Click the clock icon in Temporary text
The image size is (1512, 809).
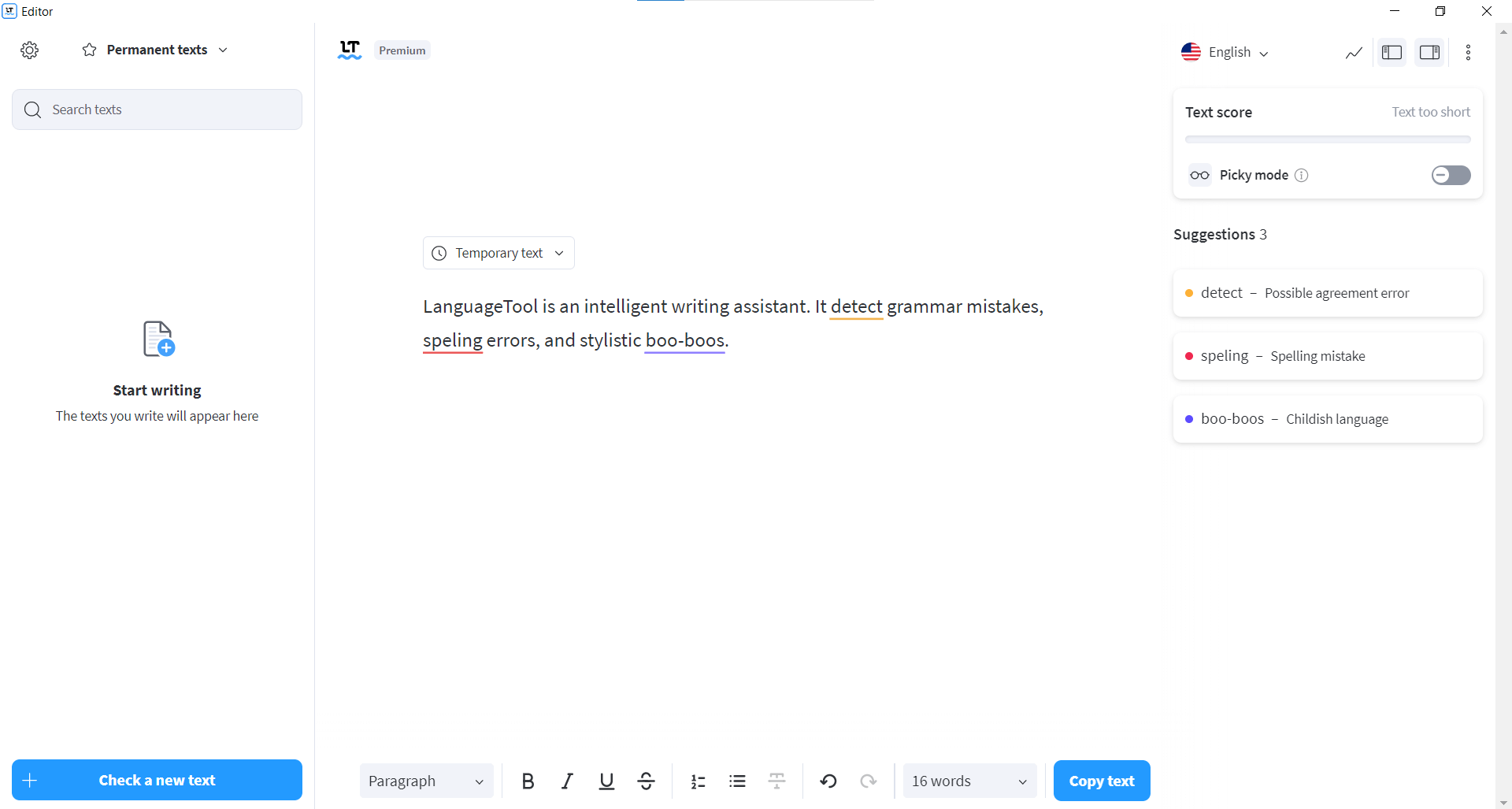(x=439, y=253)
